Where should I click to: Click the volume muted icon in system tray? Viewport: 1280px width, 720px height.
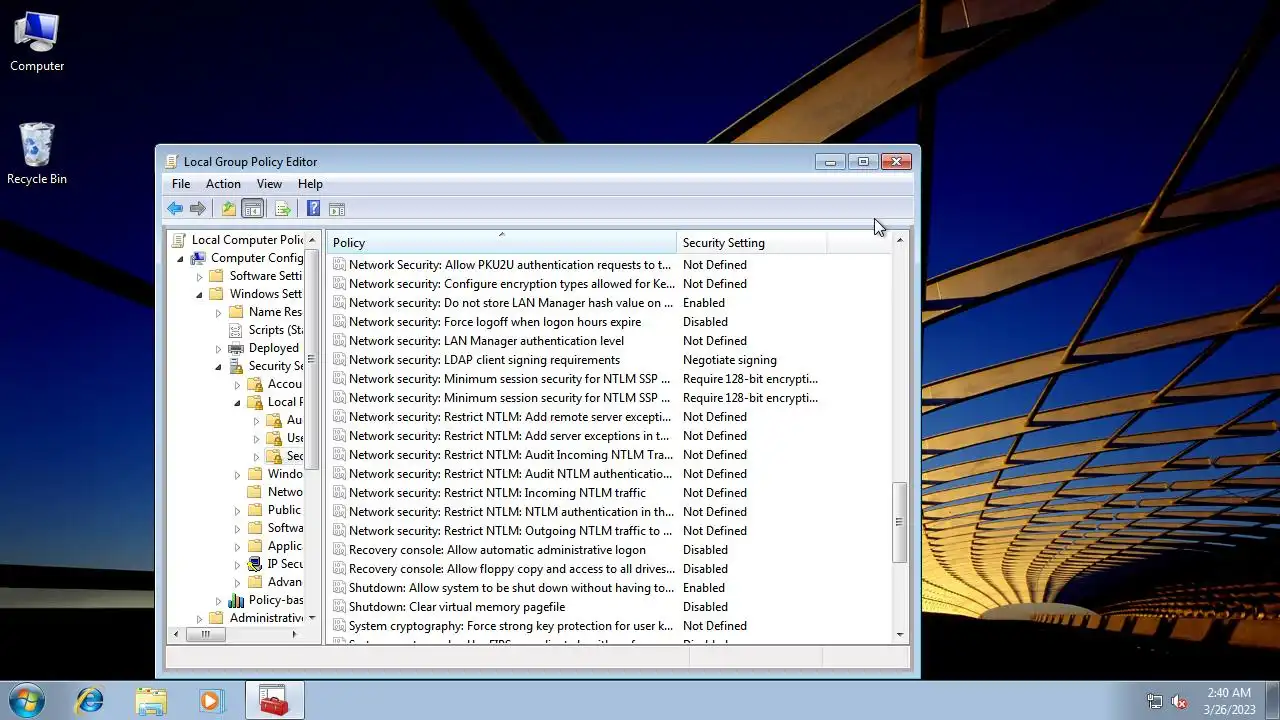click(1179, 701)
